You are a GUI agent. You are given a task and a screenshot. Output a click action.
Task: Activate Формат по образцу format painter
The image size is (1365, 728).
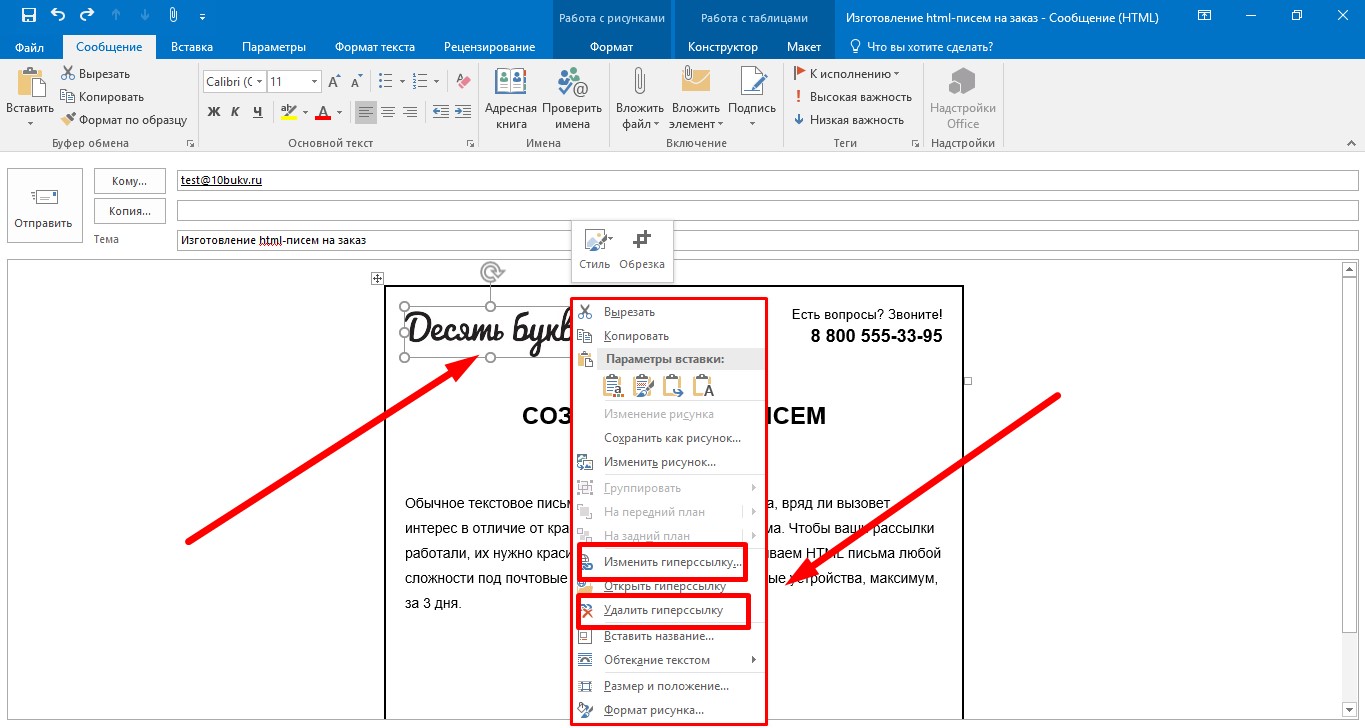(x=124, y=120)
